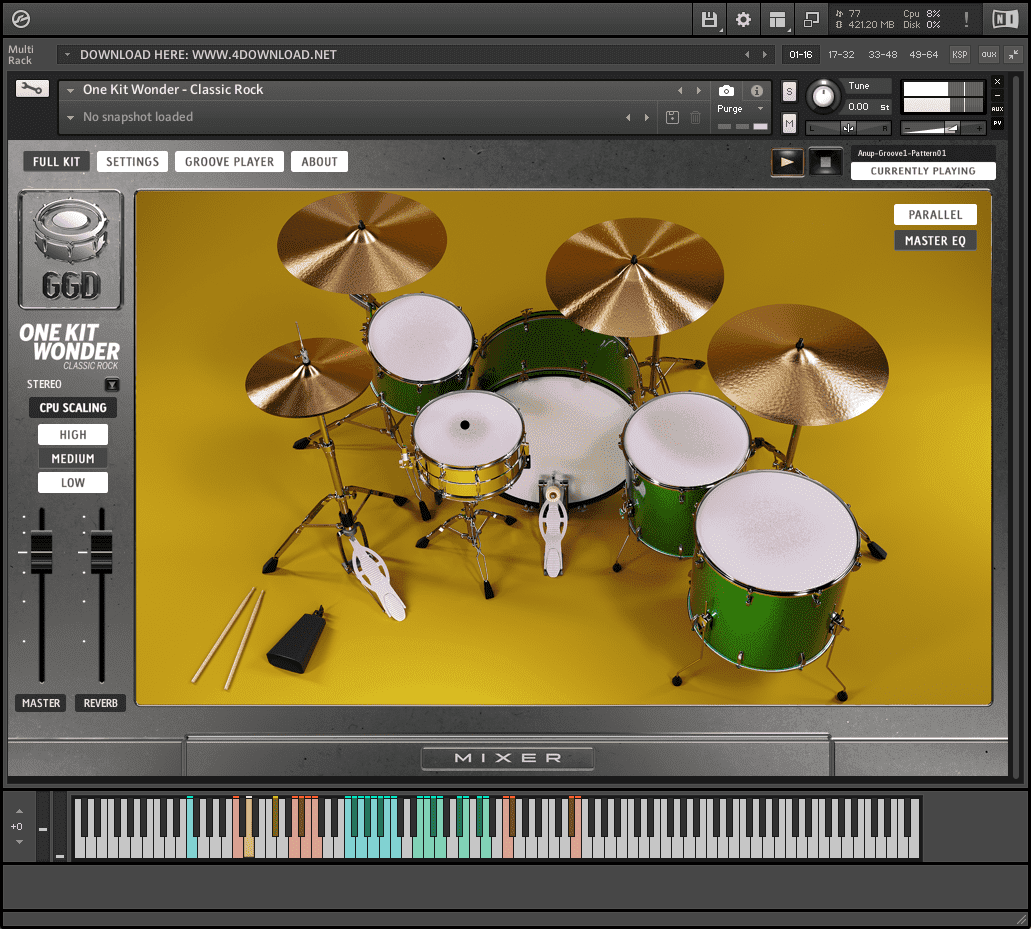The width and height of the screenshot is (1031, 929).
Task: Toggle the PARALLEL processing button
Action: pos(935,214)
